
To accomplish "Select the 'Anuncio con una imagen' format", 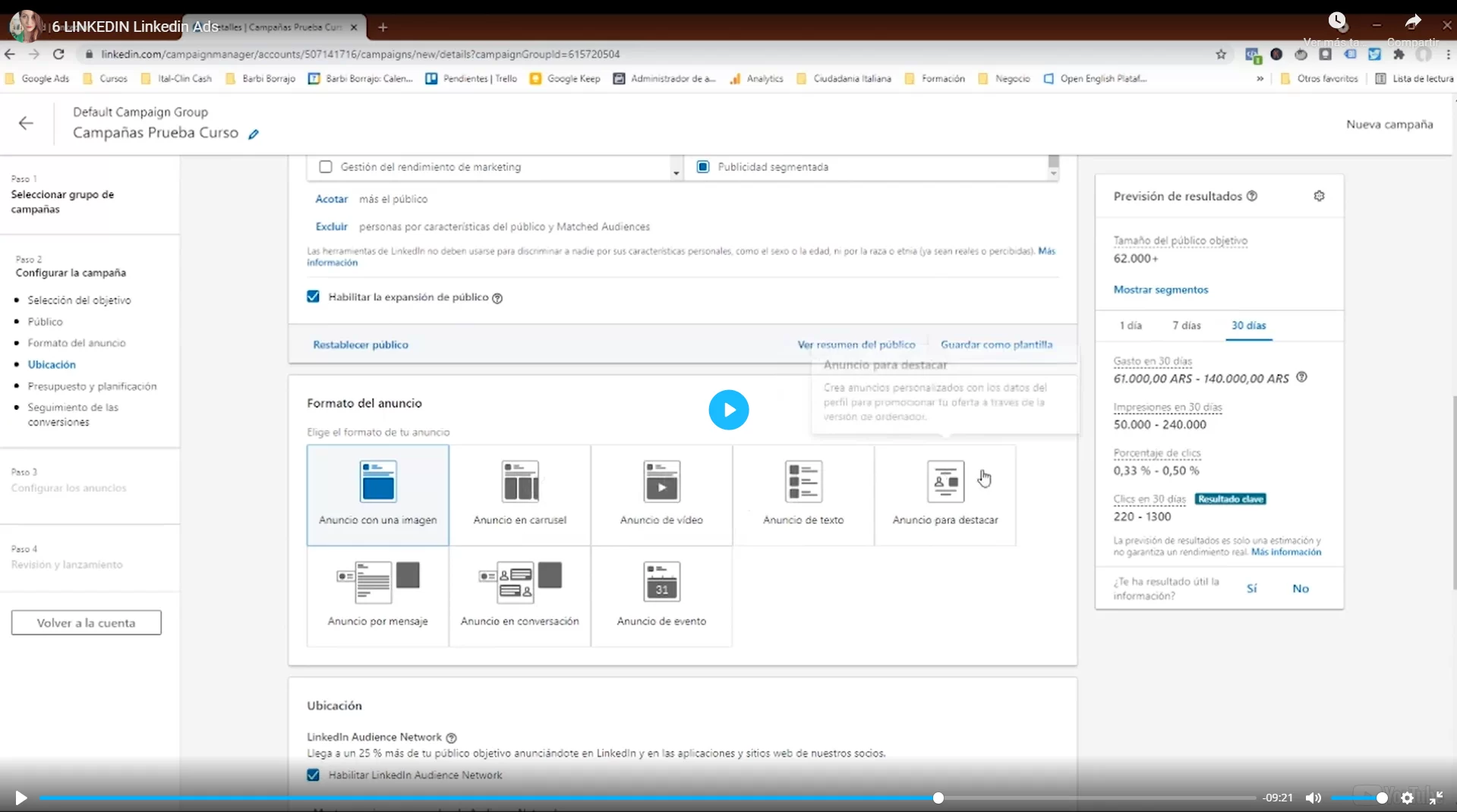I will pos(377,495).
